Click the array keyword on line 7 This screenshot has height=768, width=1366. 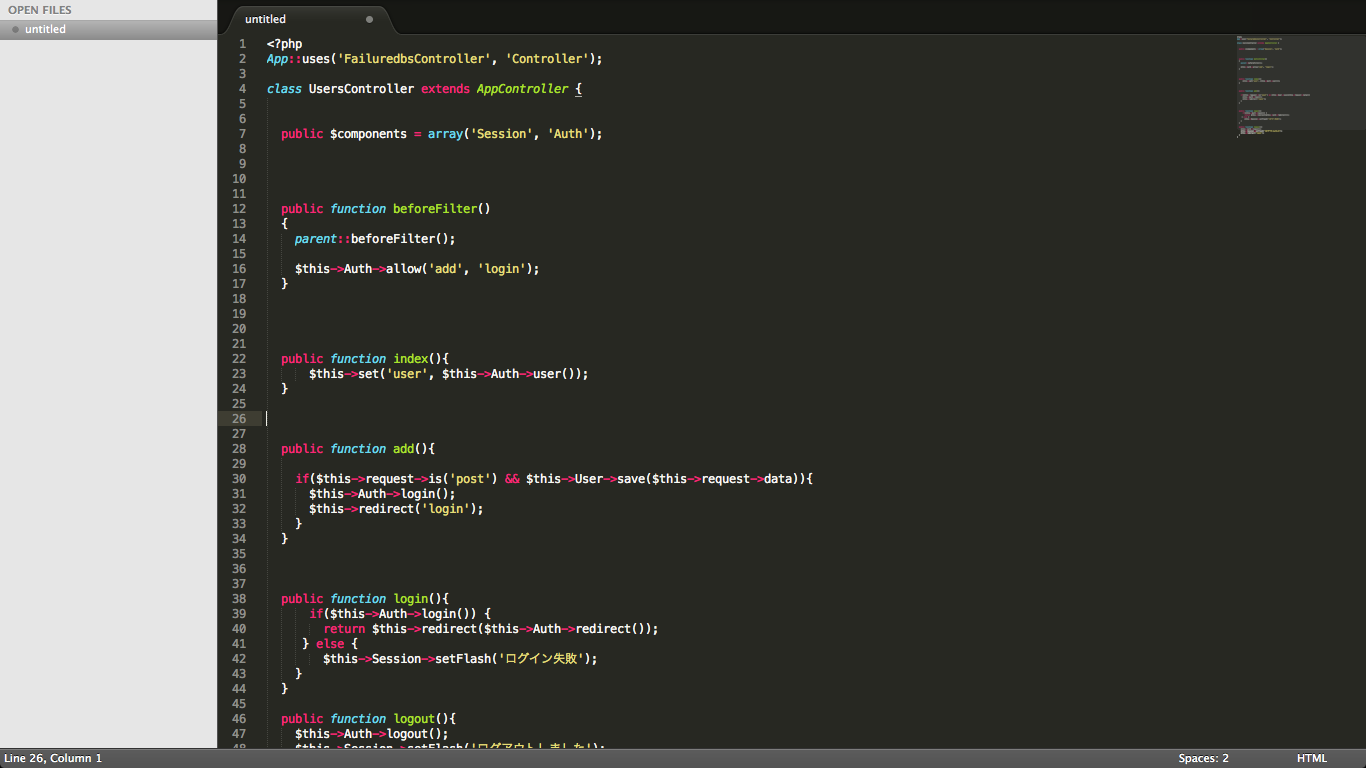[x=445, y=134]
